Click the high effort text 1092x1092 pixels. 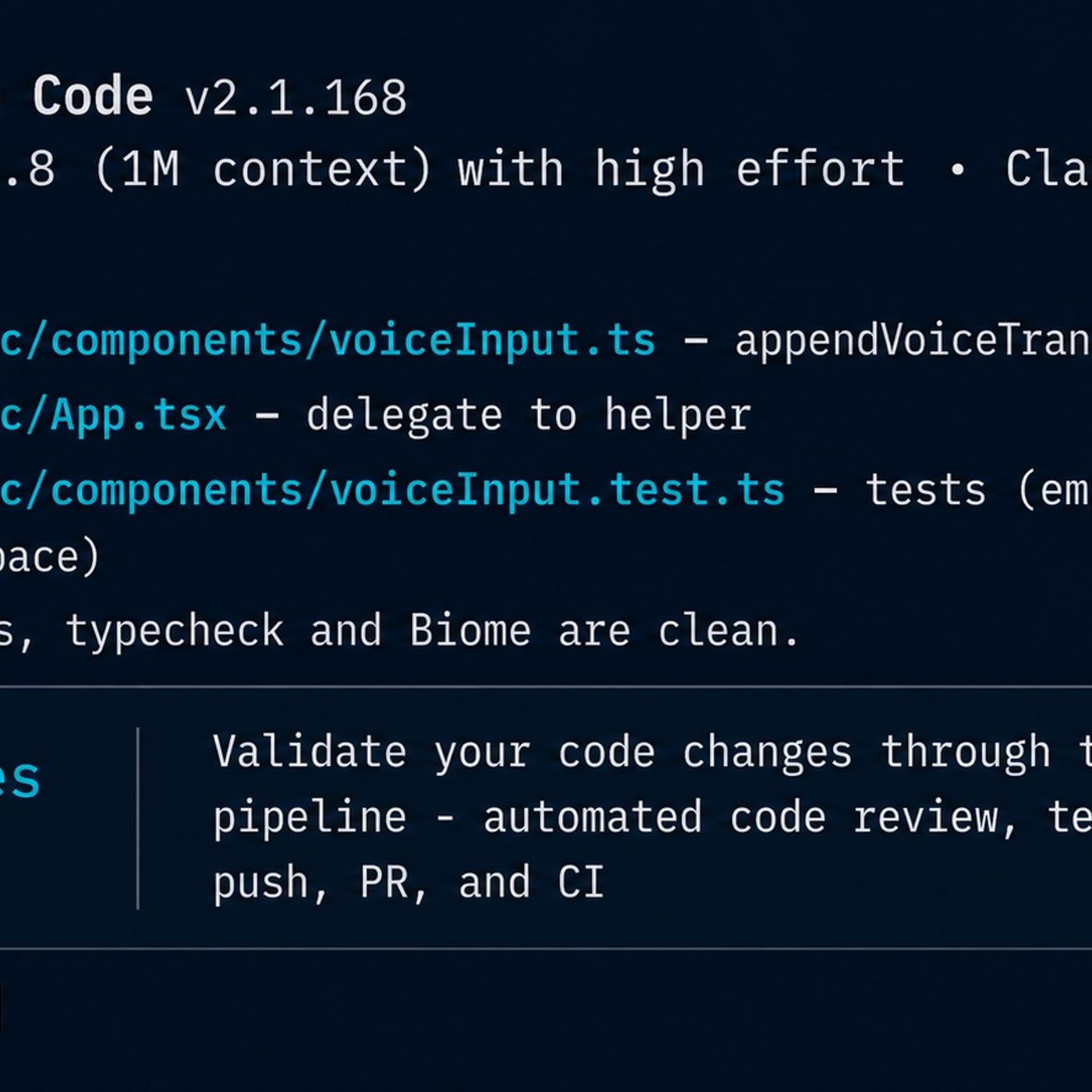(750, 168)
